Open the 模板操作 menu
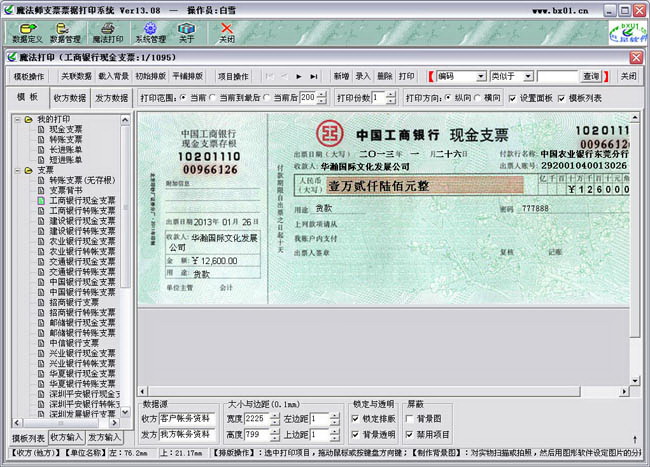The image size is (650, 467). coord(29,76)
